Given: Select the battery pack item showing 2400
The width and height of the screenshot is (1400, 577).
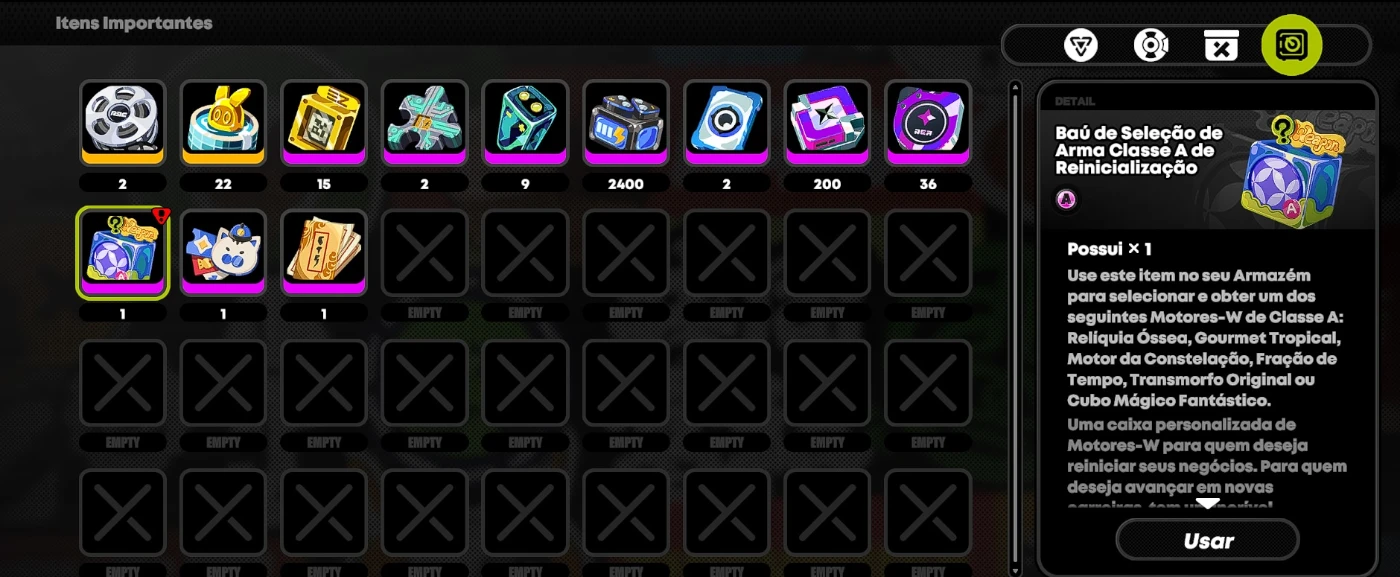Looking at the screenshot, I should (626, 123).
